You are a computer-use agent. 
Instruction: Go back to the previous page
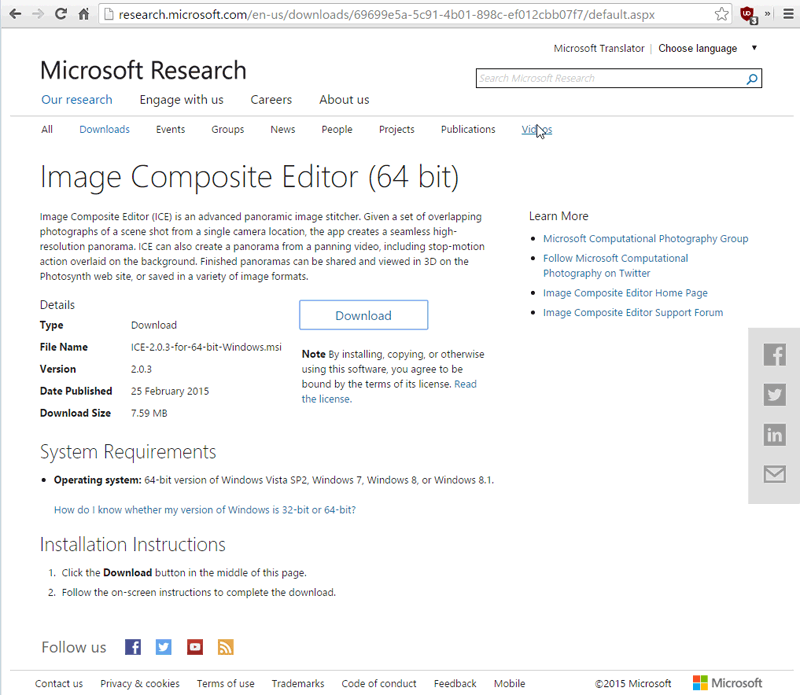15,14
